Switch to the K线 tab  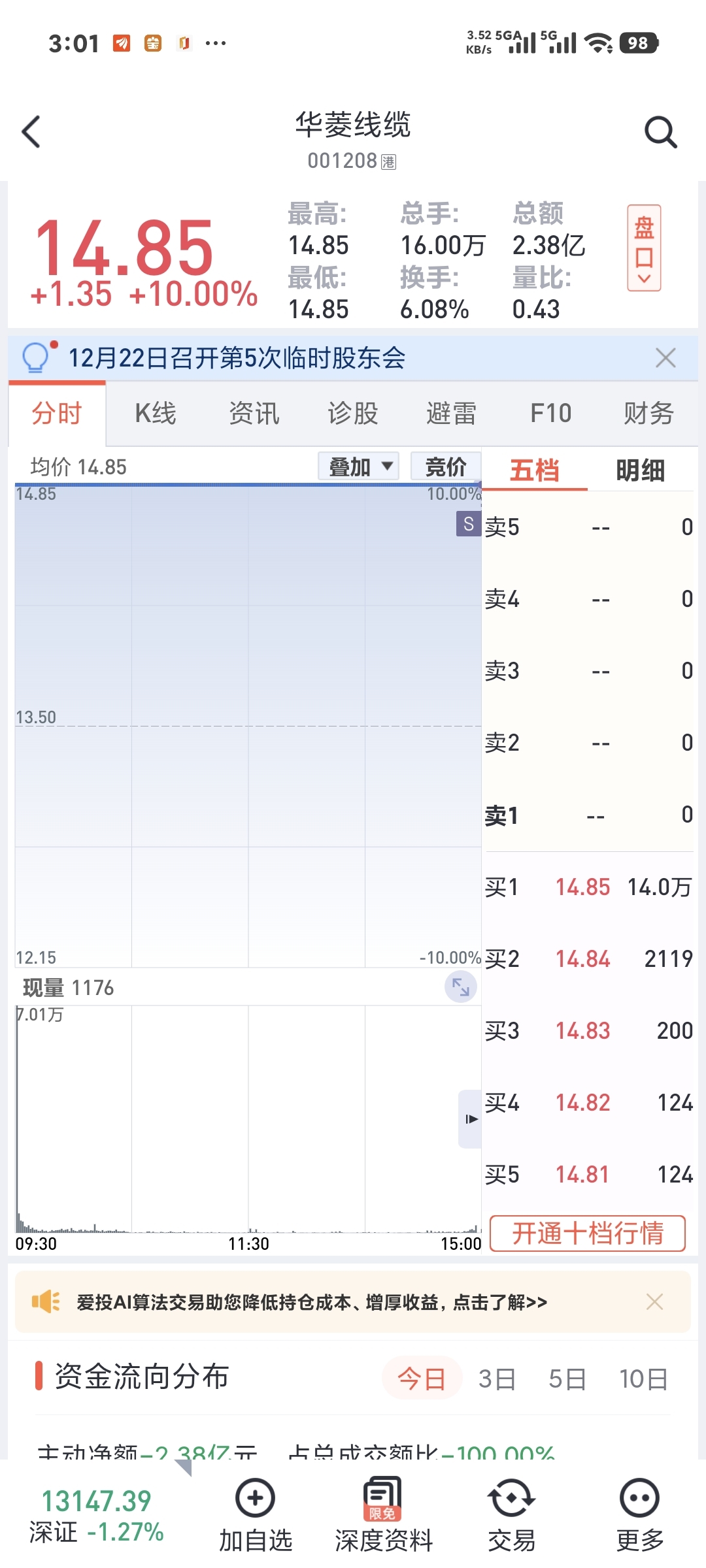click(x=156, y=414)
